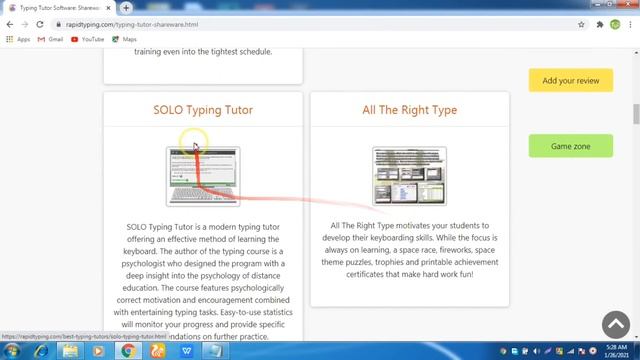Go back with the browser back arrow
The image size is (640, 360).
pyautogui.click(x=10, y=24)
